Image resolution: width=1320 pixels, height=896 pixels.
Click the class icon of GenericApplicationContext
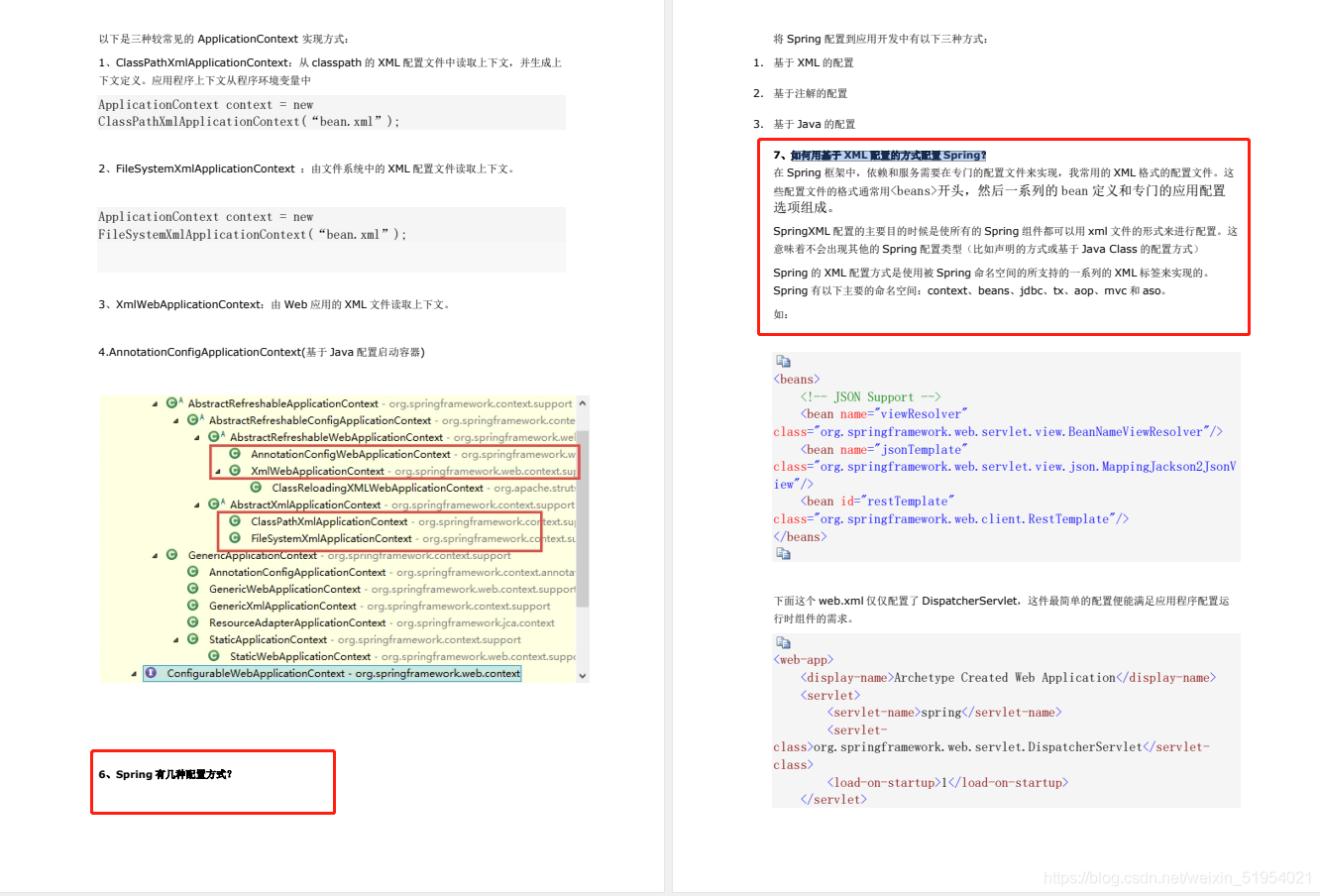click(x=172, y=555)
